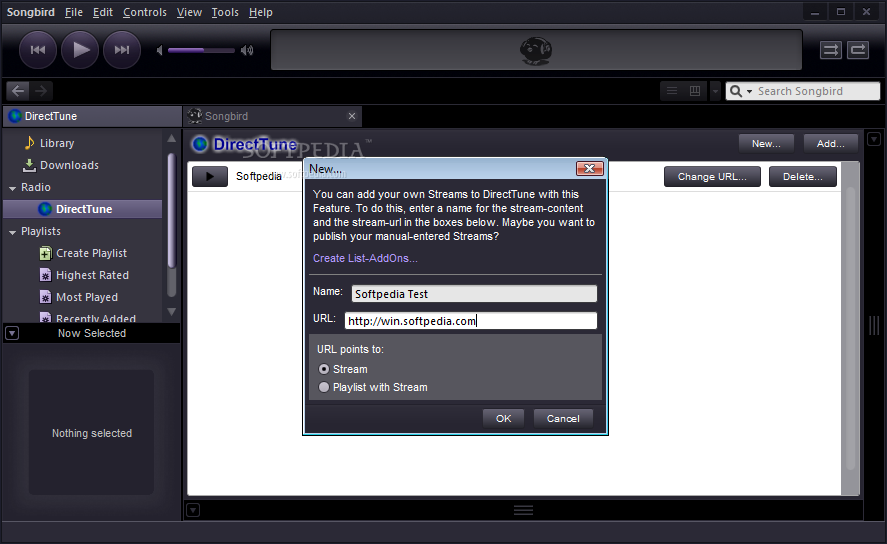Click the Songbird mascot in display area
This screenshot has width=887, height=544.
point(536,51)
